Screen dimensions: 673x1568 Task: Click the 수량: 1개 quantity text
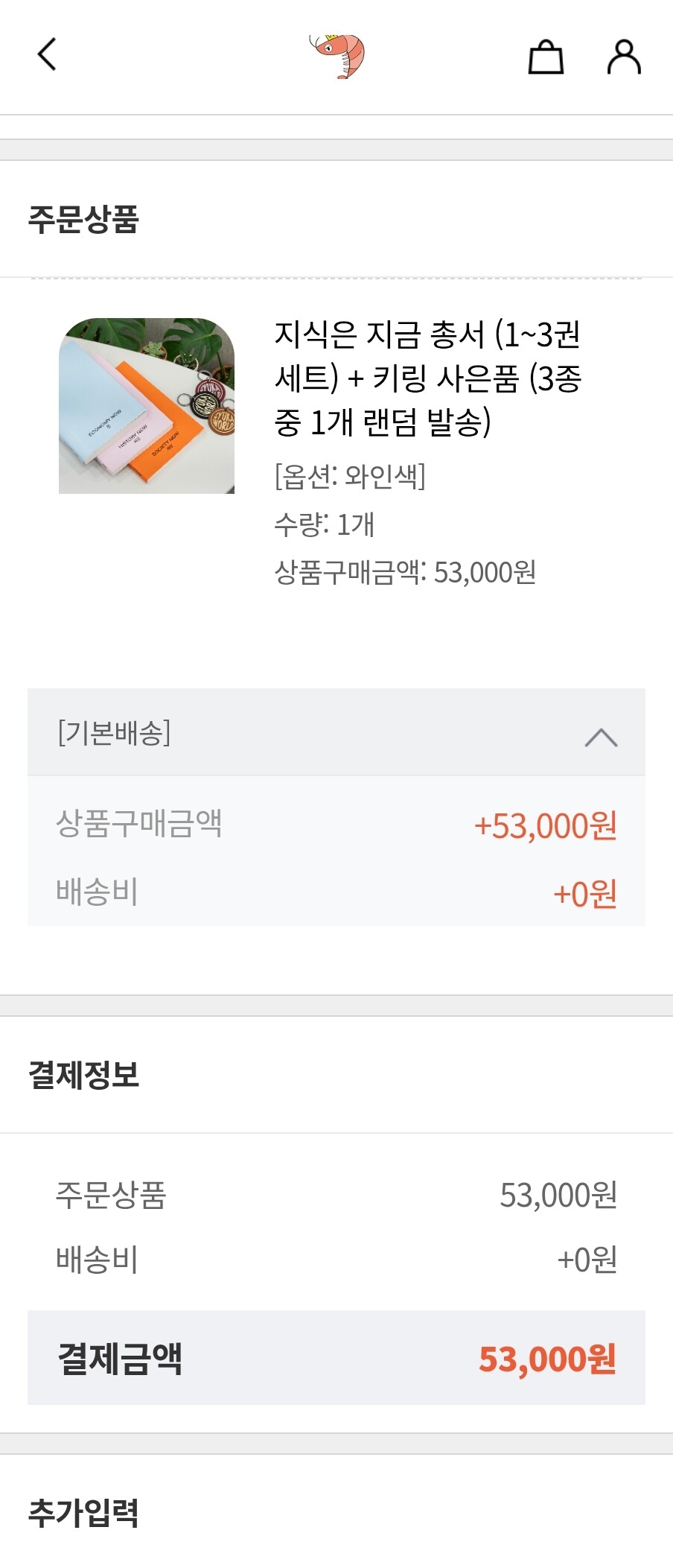click(325, 525)
